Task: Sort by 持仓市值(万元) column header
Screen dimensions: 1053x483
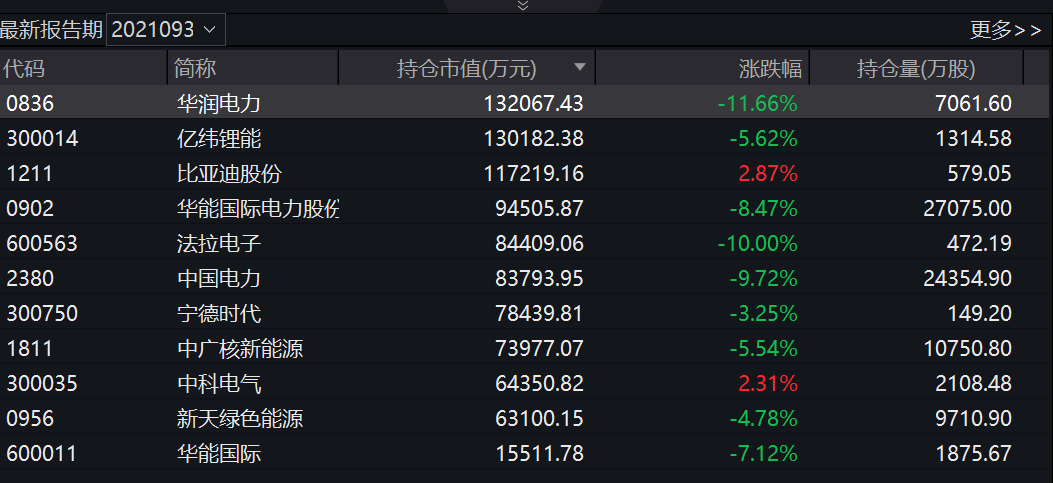Action: click(x=467, y=68)
